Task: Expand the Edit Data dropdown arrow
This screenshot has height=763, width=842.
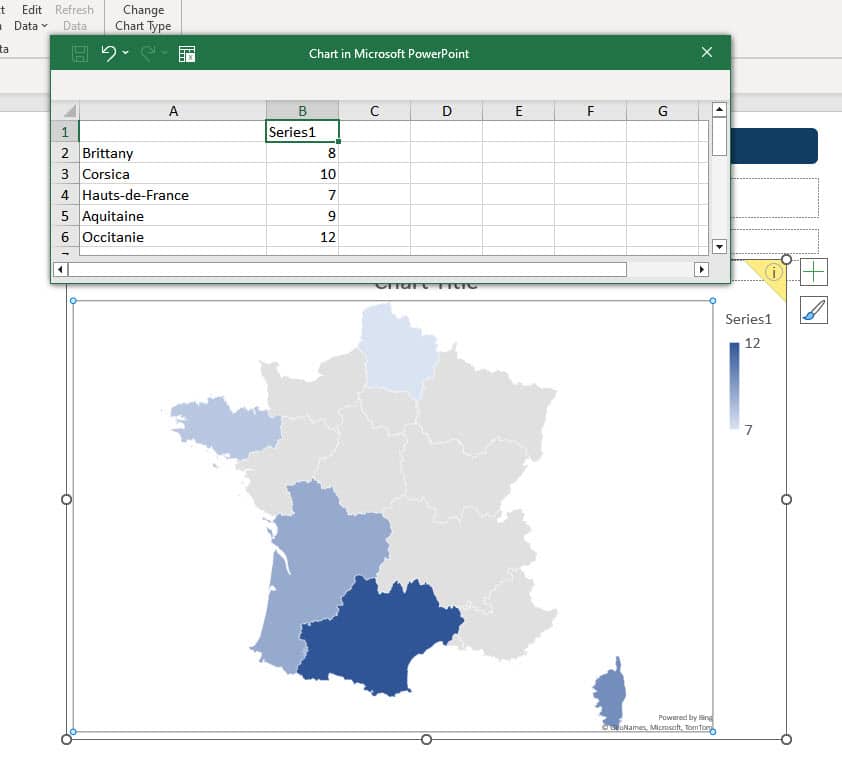Action: [46, 26]
